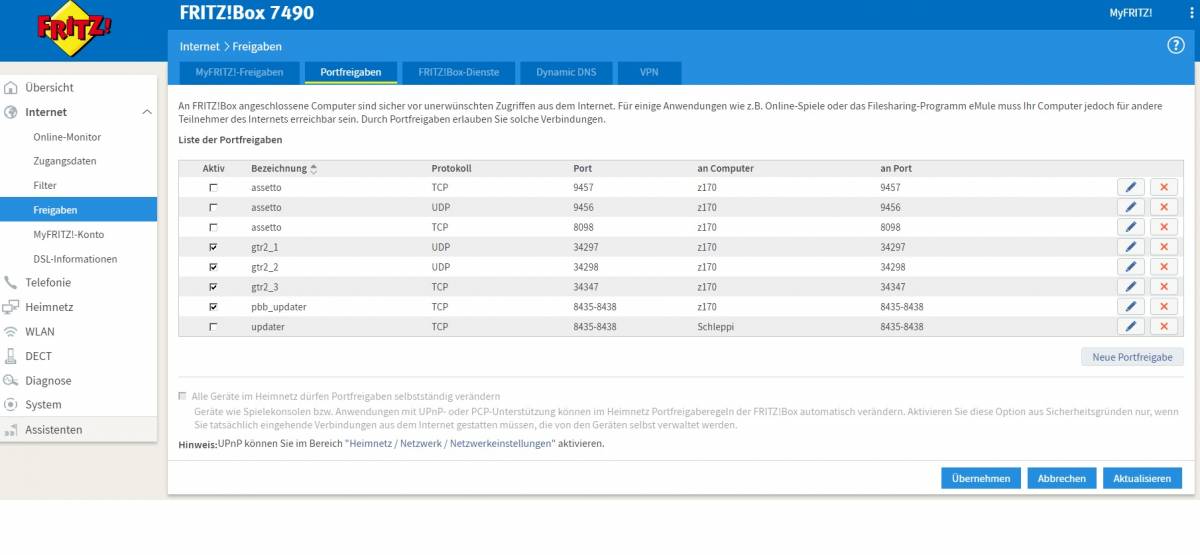
Task: Open the help question mark icon
Action: coord(1175,46)
